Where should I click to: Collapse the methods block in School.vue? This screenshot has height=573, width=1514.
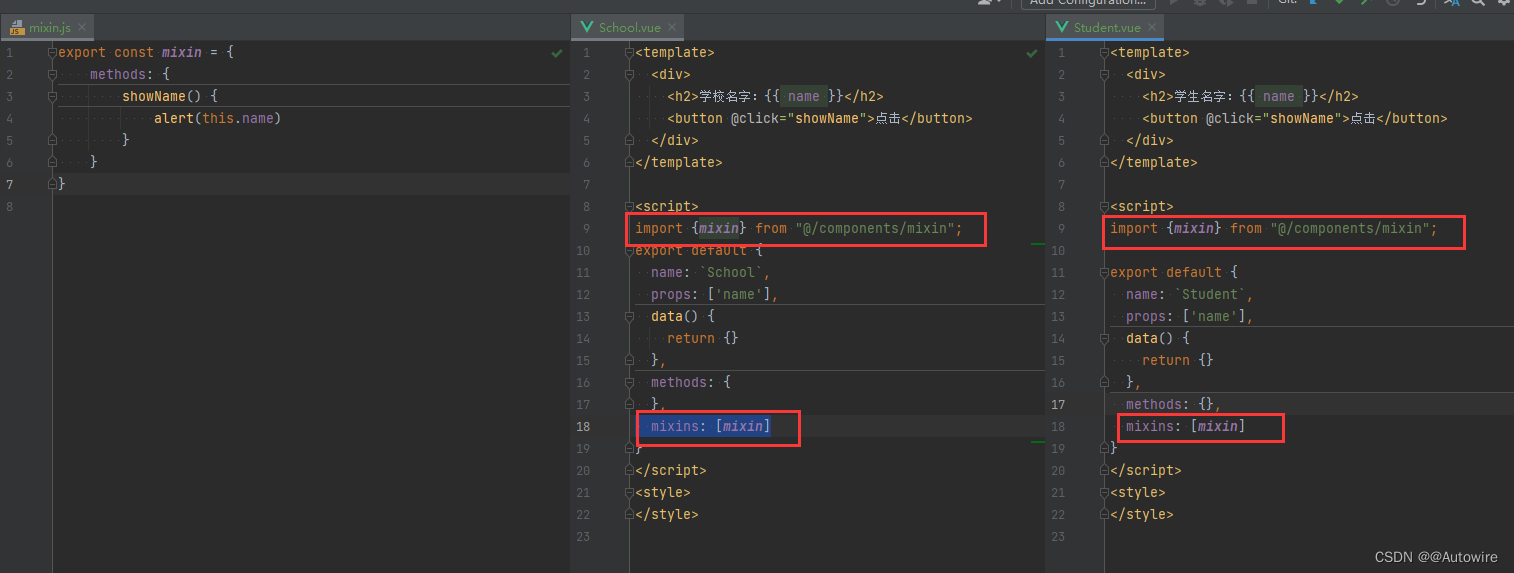tap(629, 382)
